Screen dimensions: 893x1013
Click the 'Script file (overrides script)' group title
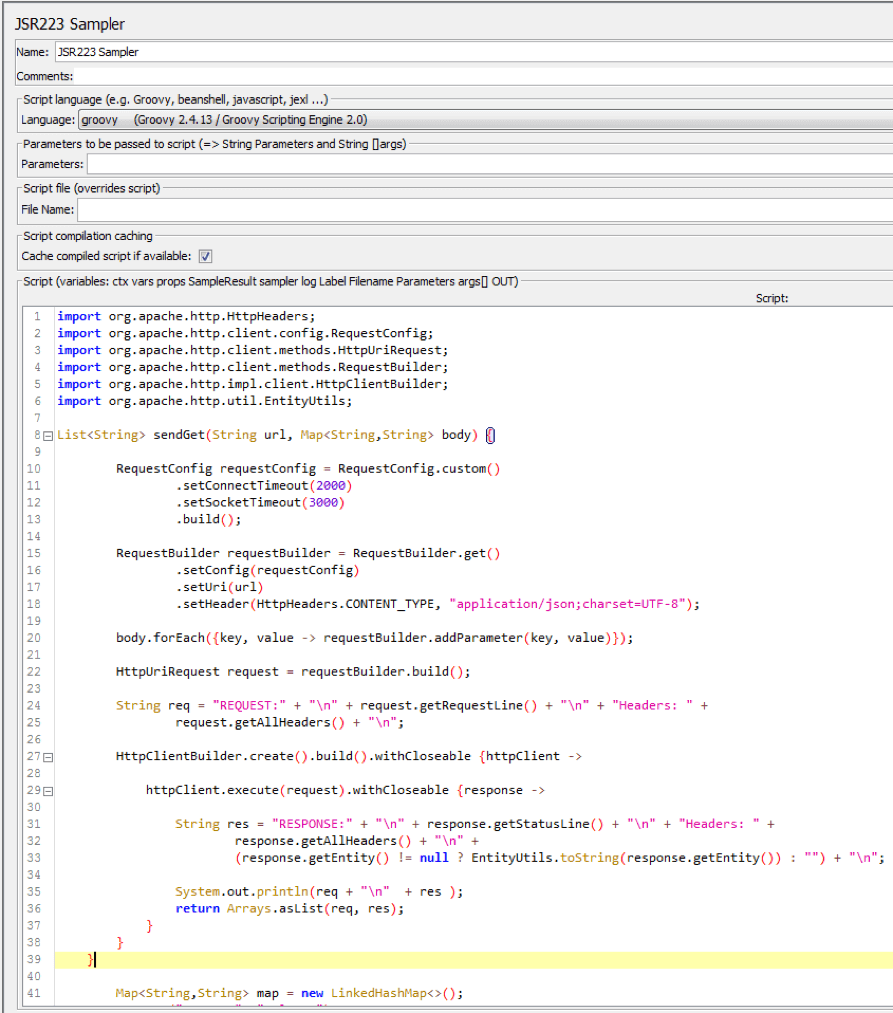91,188
